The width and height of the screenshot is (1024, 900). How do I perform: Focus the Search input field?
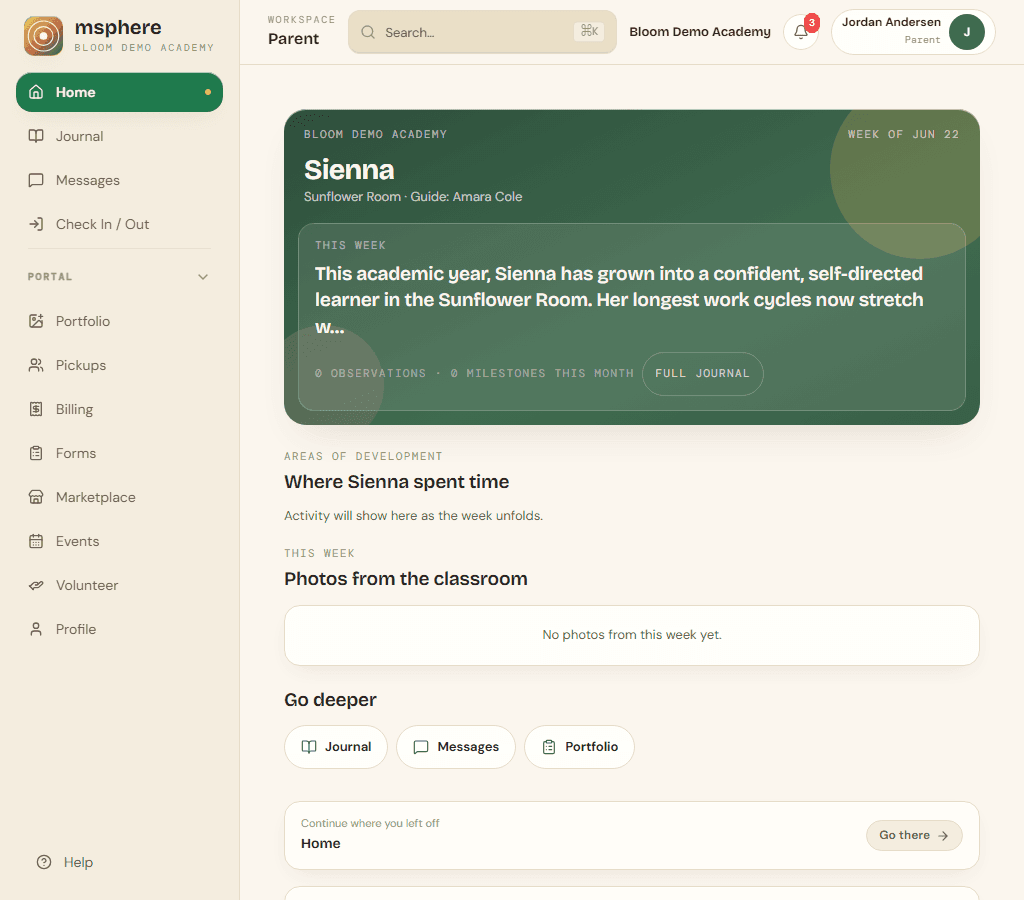click(x=482, y=32)
